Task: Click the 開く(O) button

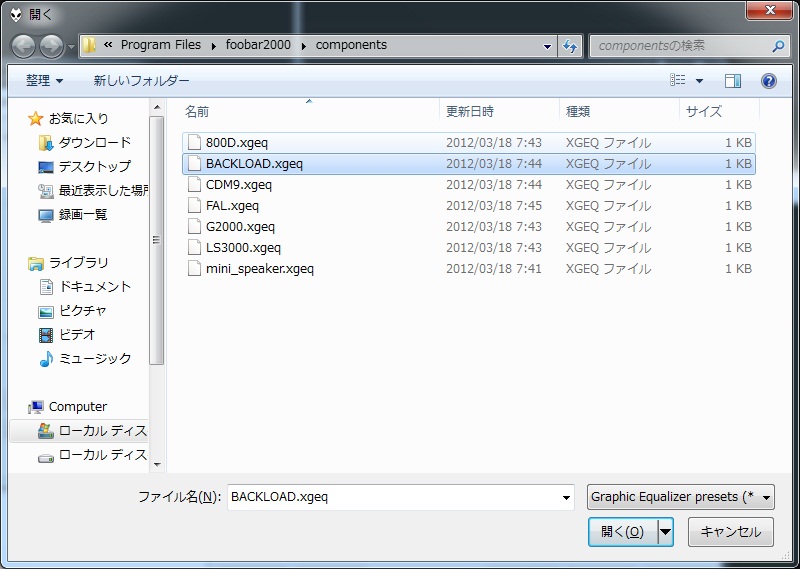Action: tap(623, 532)
